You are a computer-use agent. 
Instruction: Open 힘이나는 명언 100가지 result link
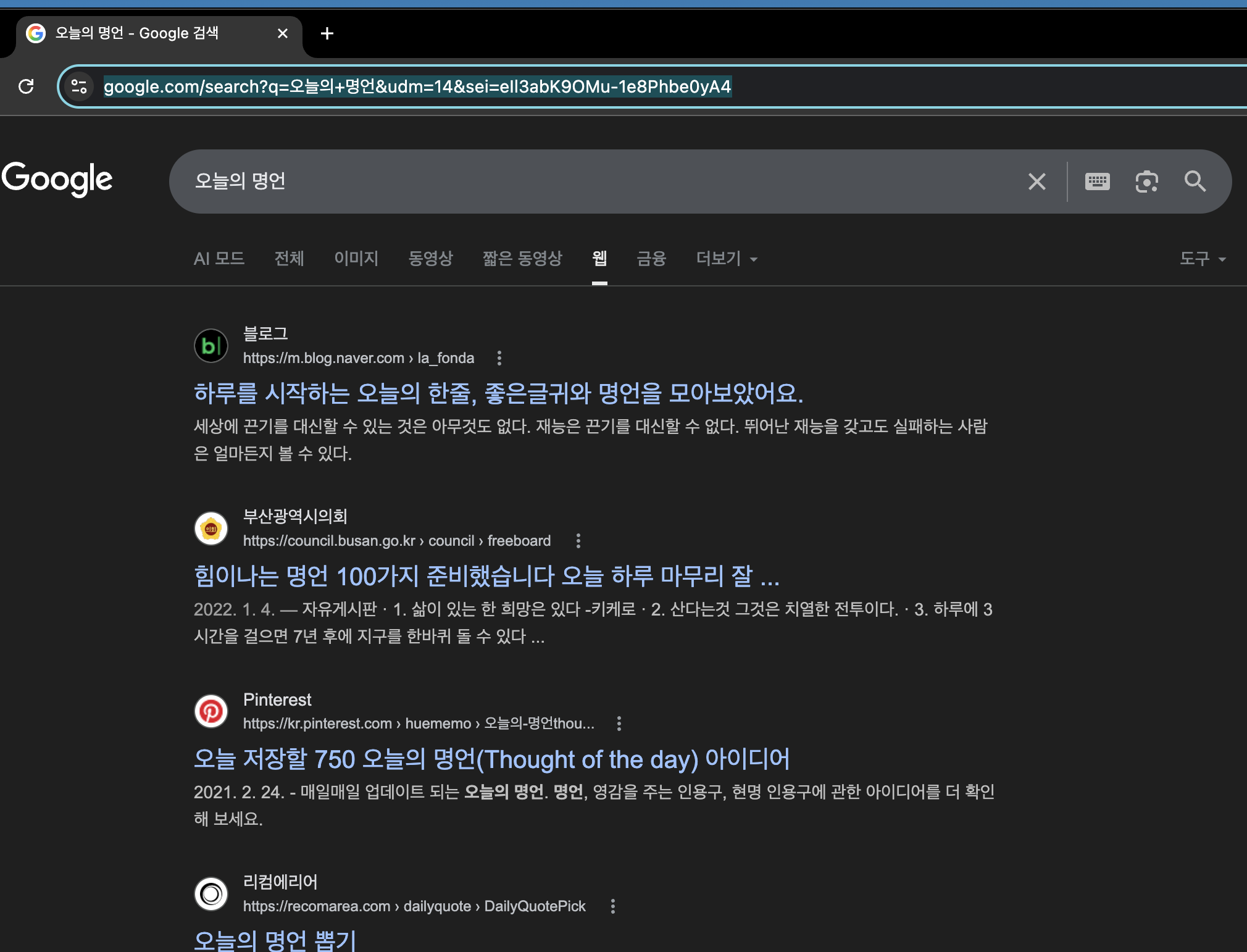pyautogui.click(x=486, y=577)
